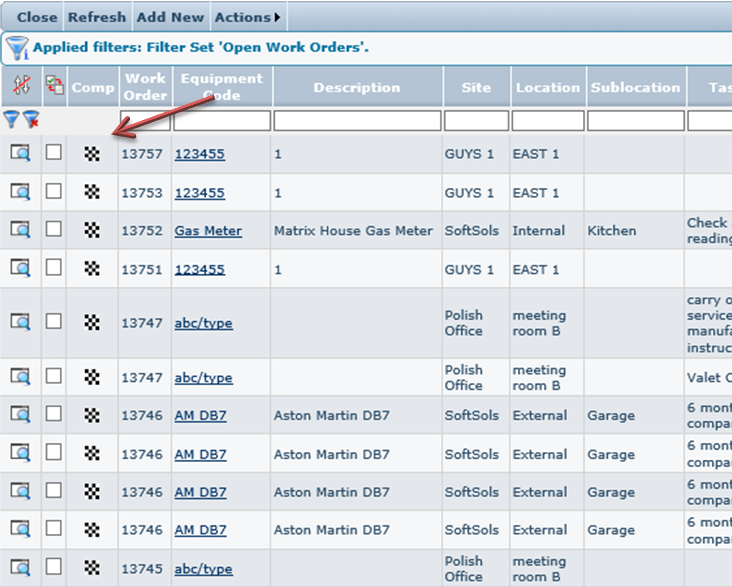Click the complete flag for work order 13745
732x587 pixels.
pyautogui.click(x=92, y=568)
